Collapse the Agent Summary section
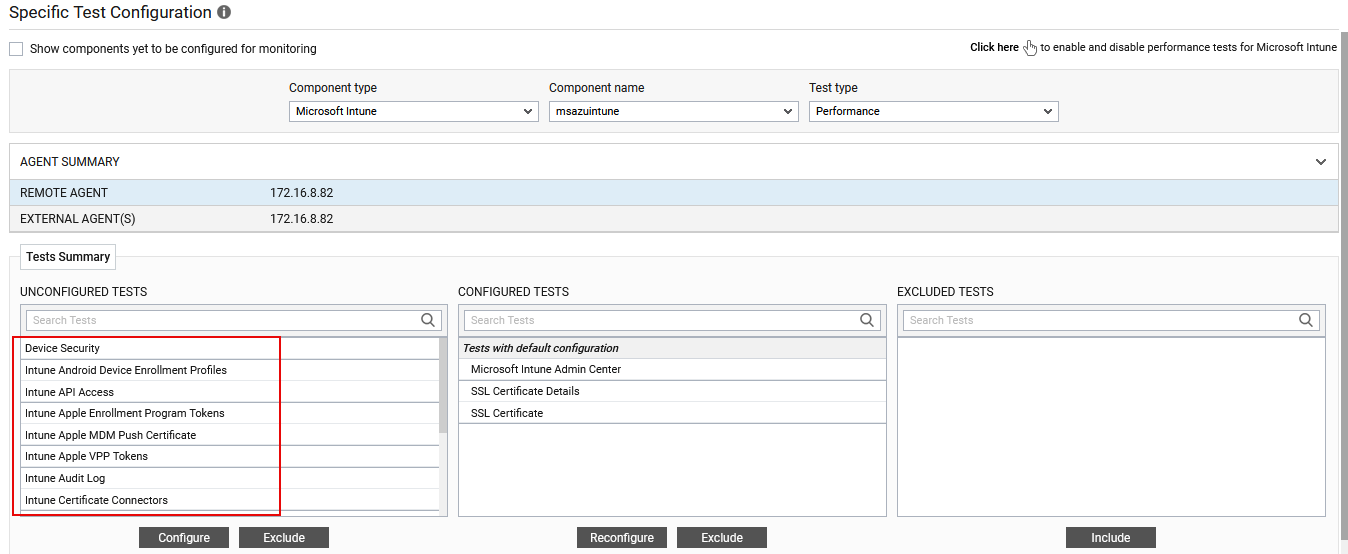Image resolution: width=1348 pixels, height=554 pixels. point(1321,162)
